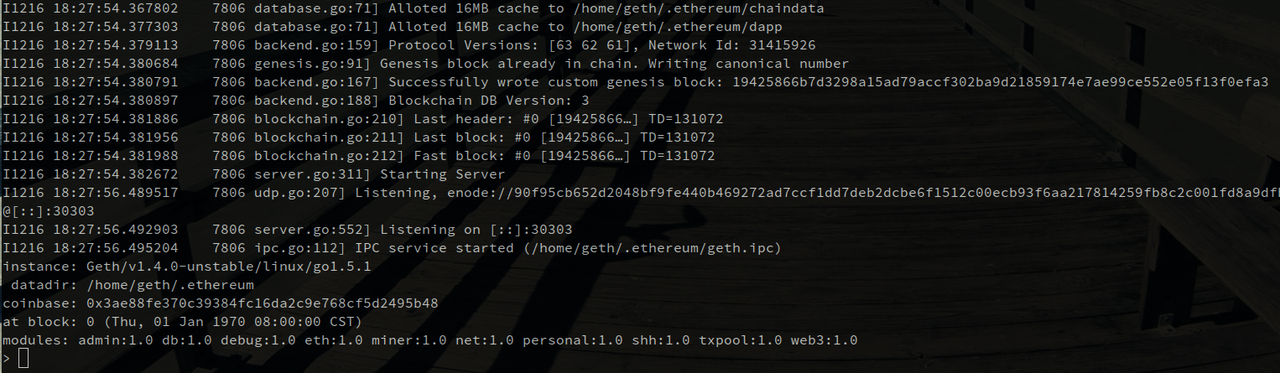Click the cursor block at the prompt
1280x373 pixels.
(24, 359)
